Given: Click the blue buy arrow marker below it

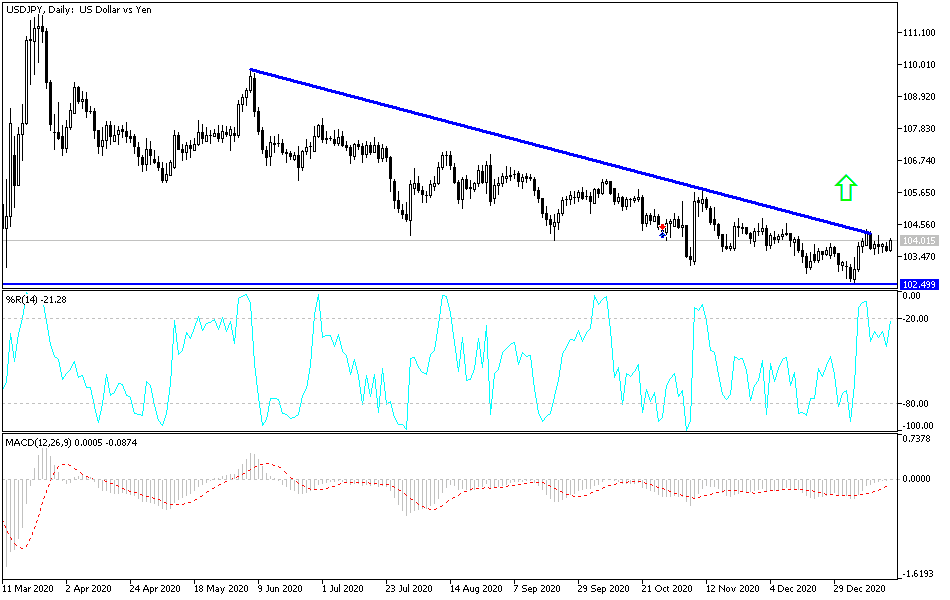Looking at the screenshot, I should coord(662,234).
